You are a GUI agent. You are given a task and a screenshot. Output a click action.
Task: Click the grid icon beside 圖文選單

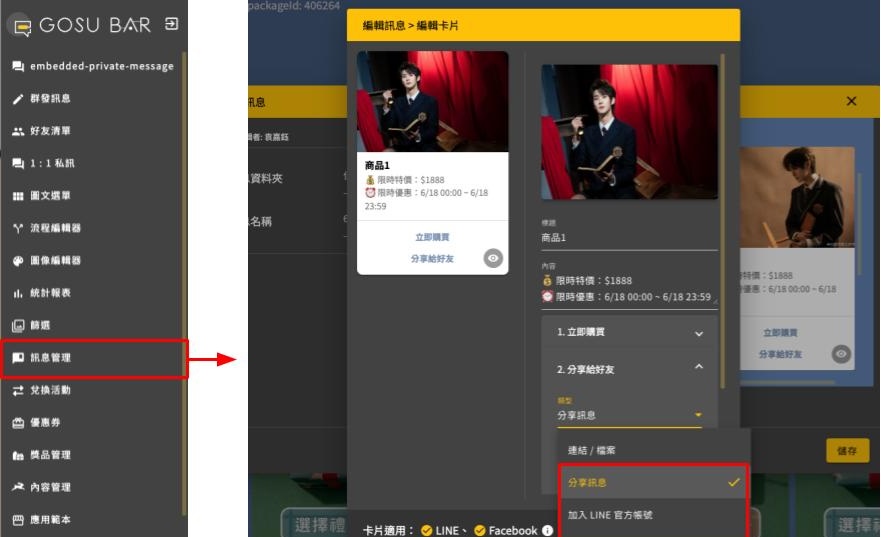(x=18, y=196)
